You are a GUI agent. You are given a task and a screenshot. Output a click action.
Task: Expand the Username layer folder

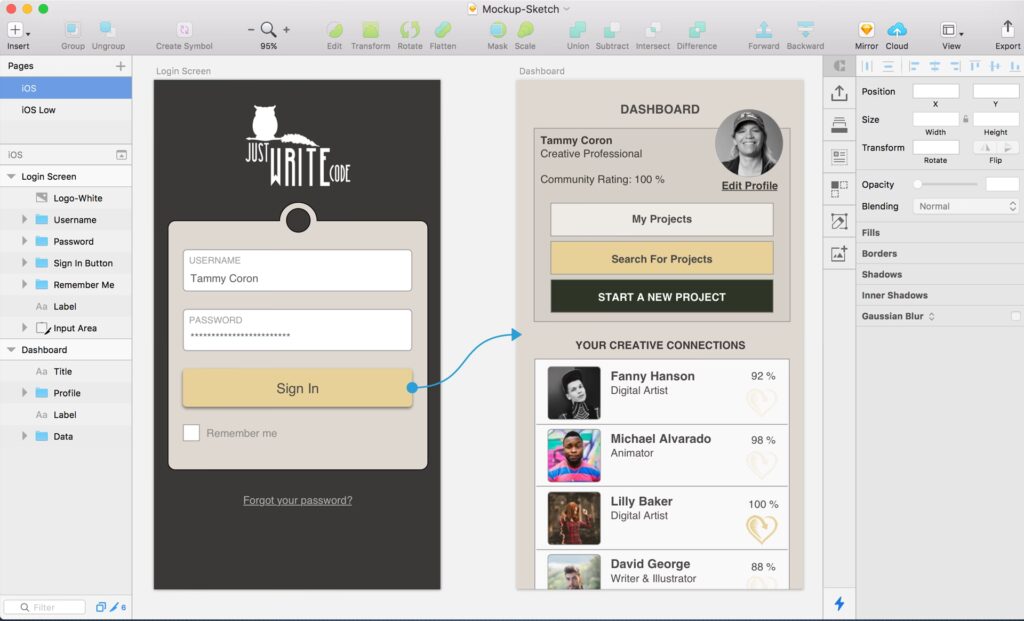pos(24,220)
